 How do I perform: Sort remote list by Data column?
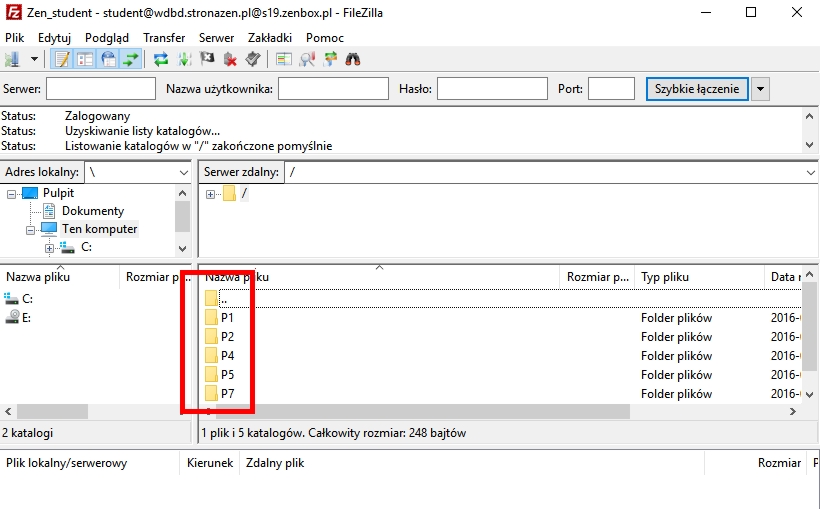pyautogui.click(x=783, y=277)
